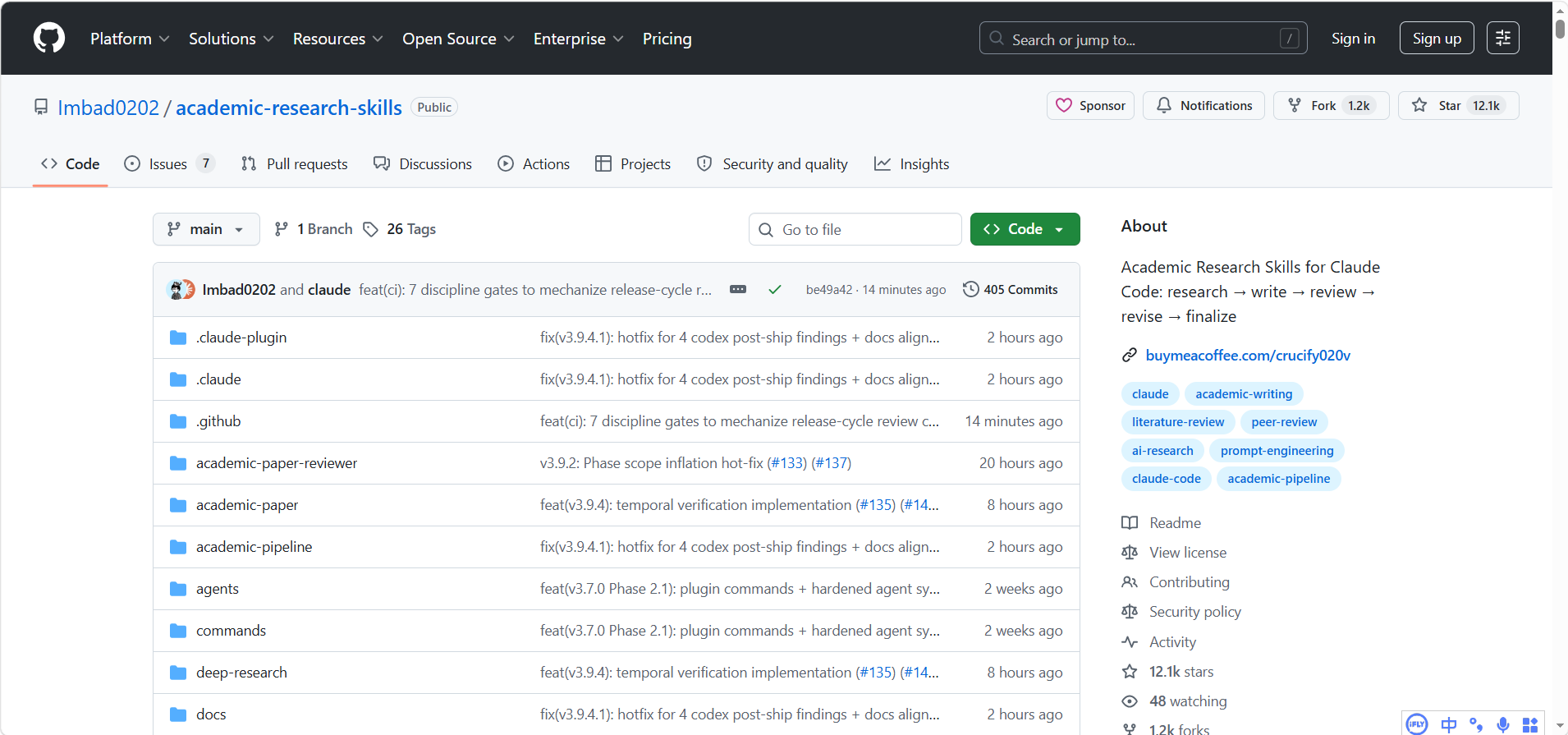Open the green Code clone dropdown
The width and height of the screenshot is (1568, 735).
point(1025,229)
